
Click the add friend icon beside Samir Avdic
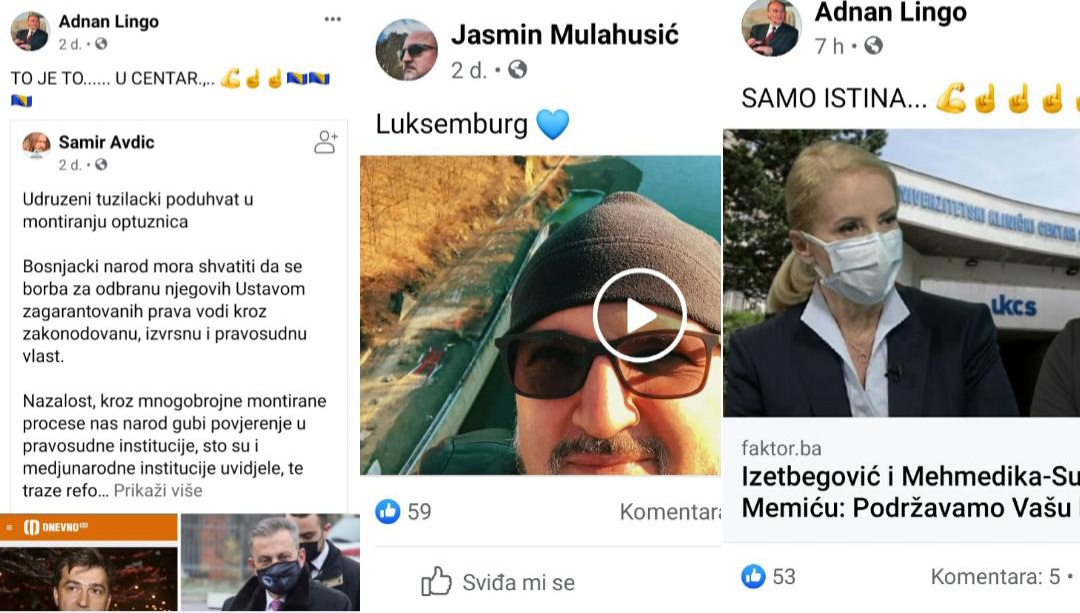(326, 142)
